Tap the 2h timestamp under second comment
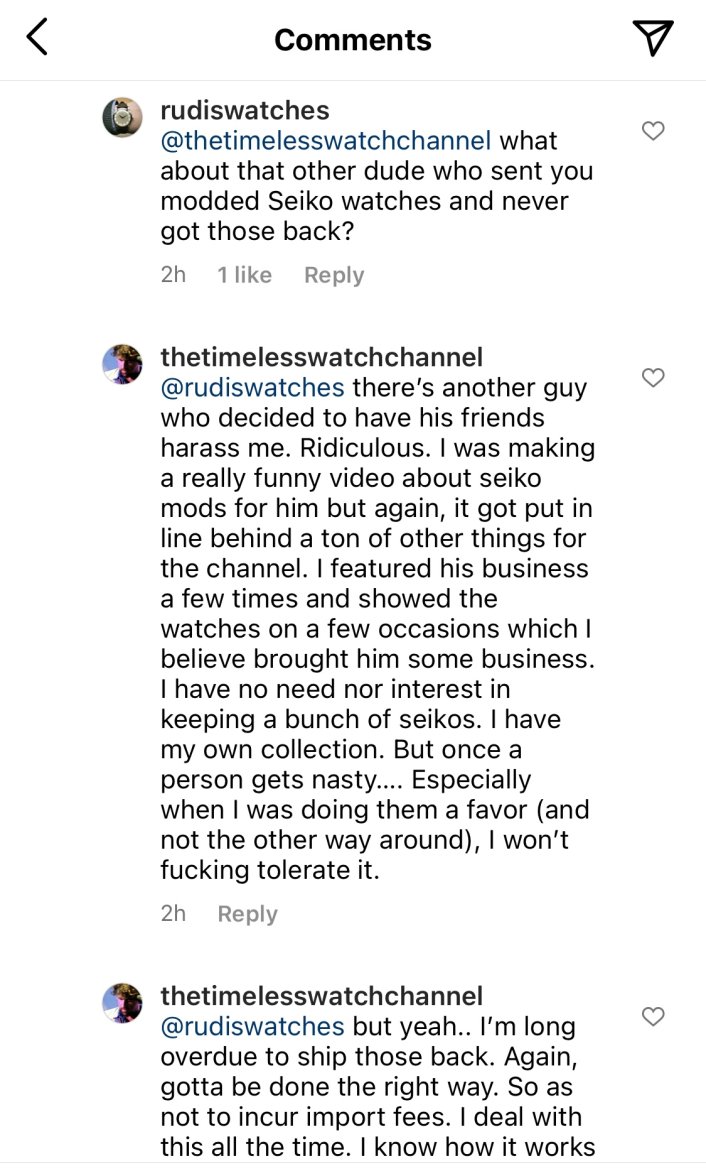This screenshot has width=706, height=1176. click(173, 914)
